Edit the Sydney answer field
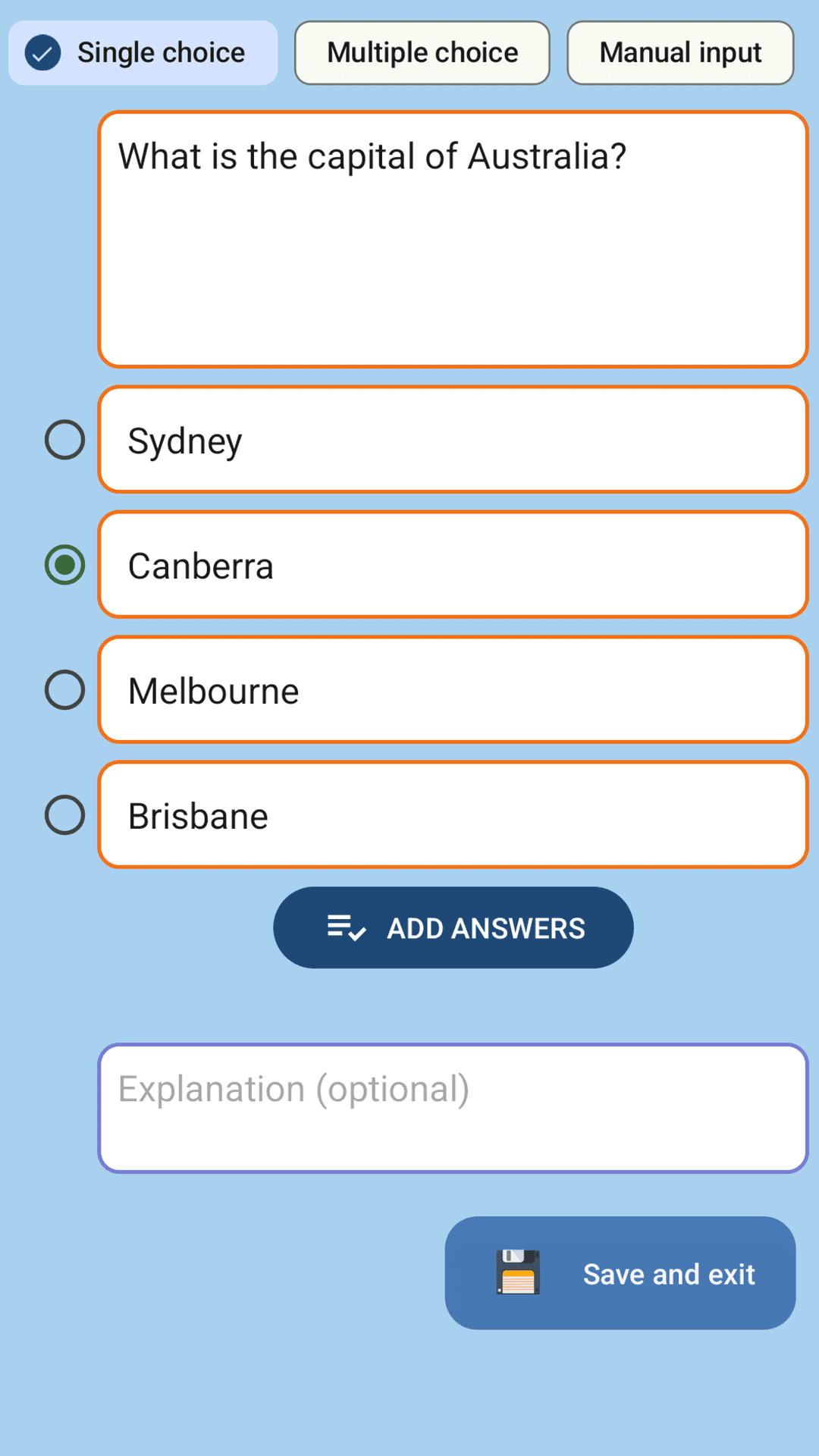 tap(185, 441)
